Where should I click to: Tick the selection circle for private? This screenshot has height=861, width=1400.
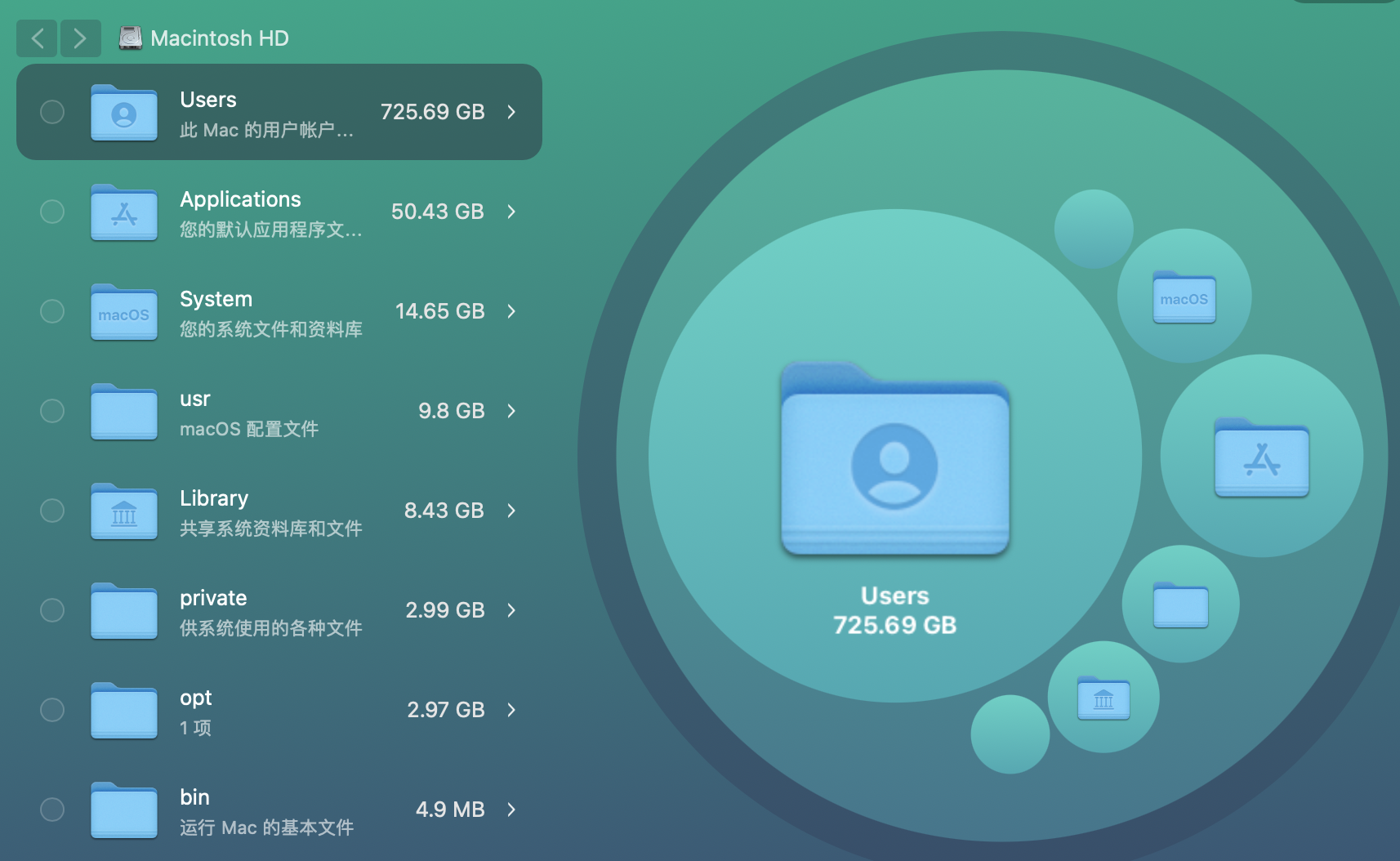coord(52,610)
